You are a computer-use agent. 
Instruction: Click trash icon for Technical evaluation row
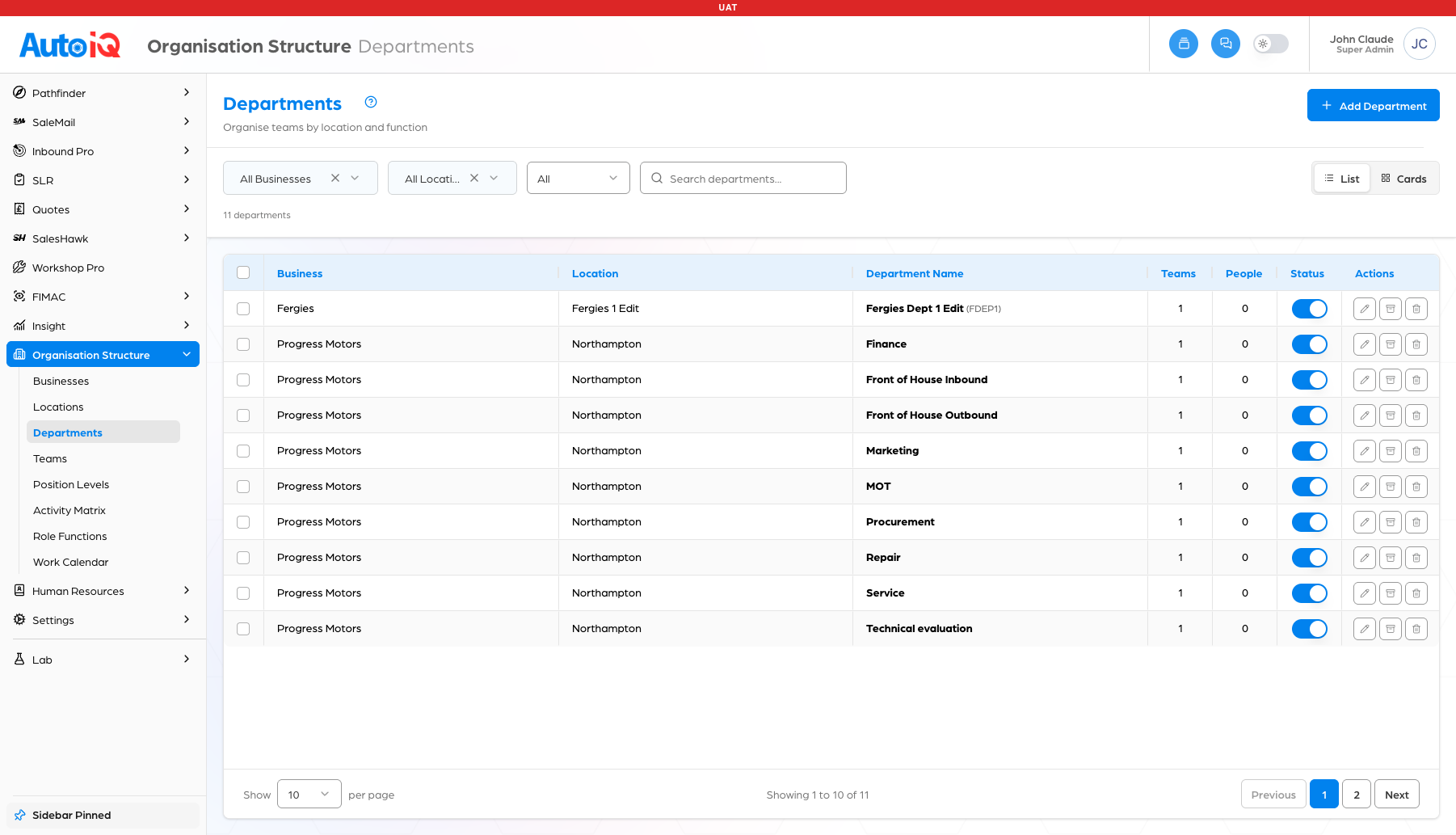coord(1416,629)
